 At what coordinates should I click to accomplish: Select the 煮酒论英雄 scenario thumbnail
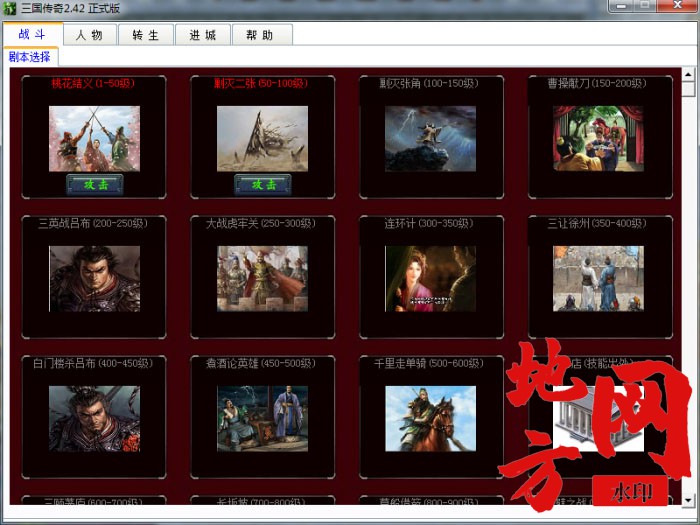[262, 419]
